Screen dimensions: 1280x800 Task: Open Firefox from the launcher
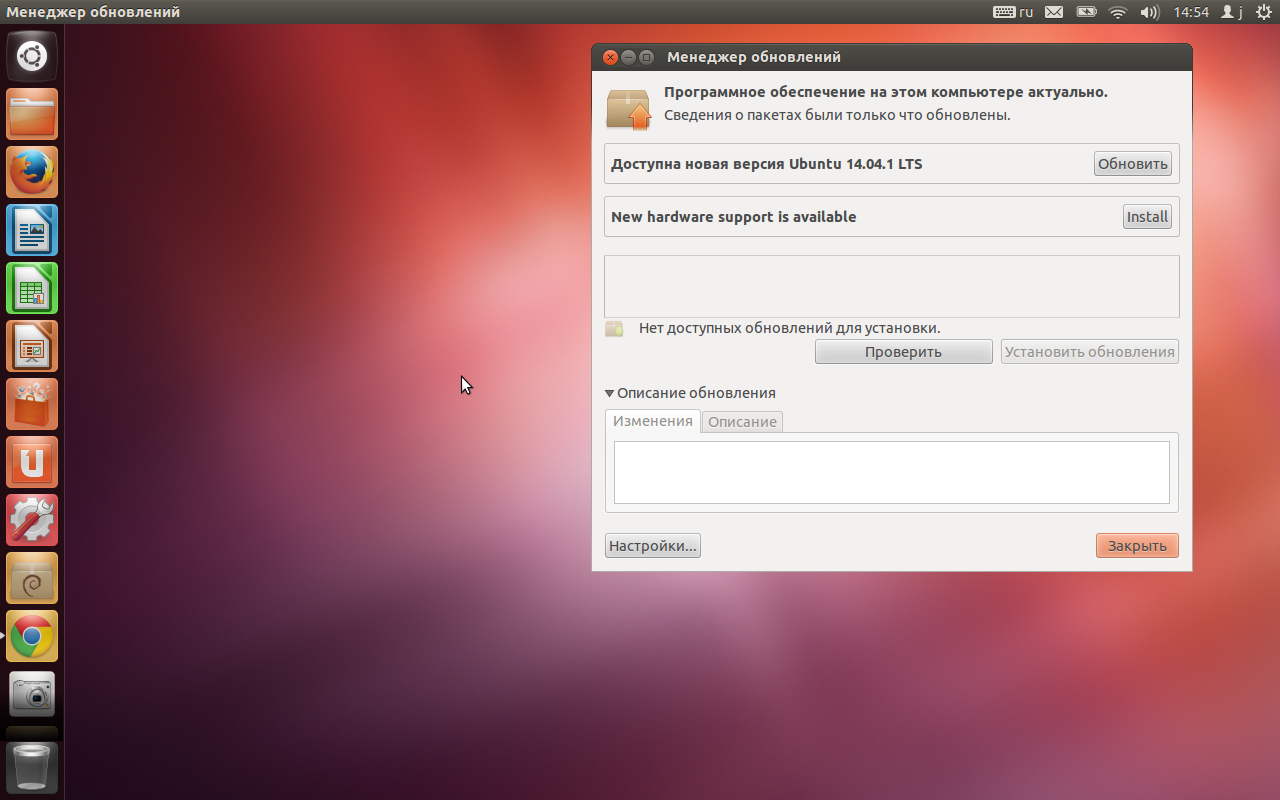point(32,172)
